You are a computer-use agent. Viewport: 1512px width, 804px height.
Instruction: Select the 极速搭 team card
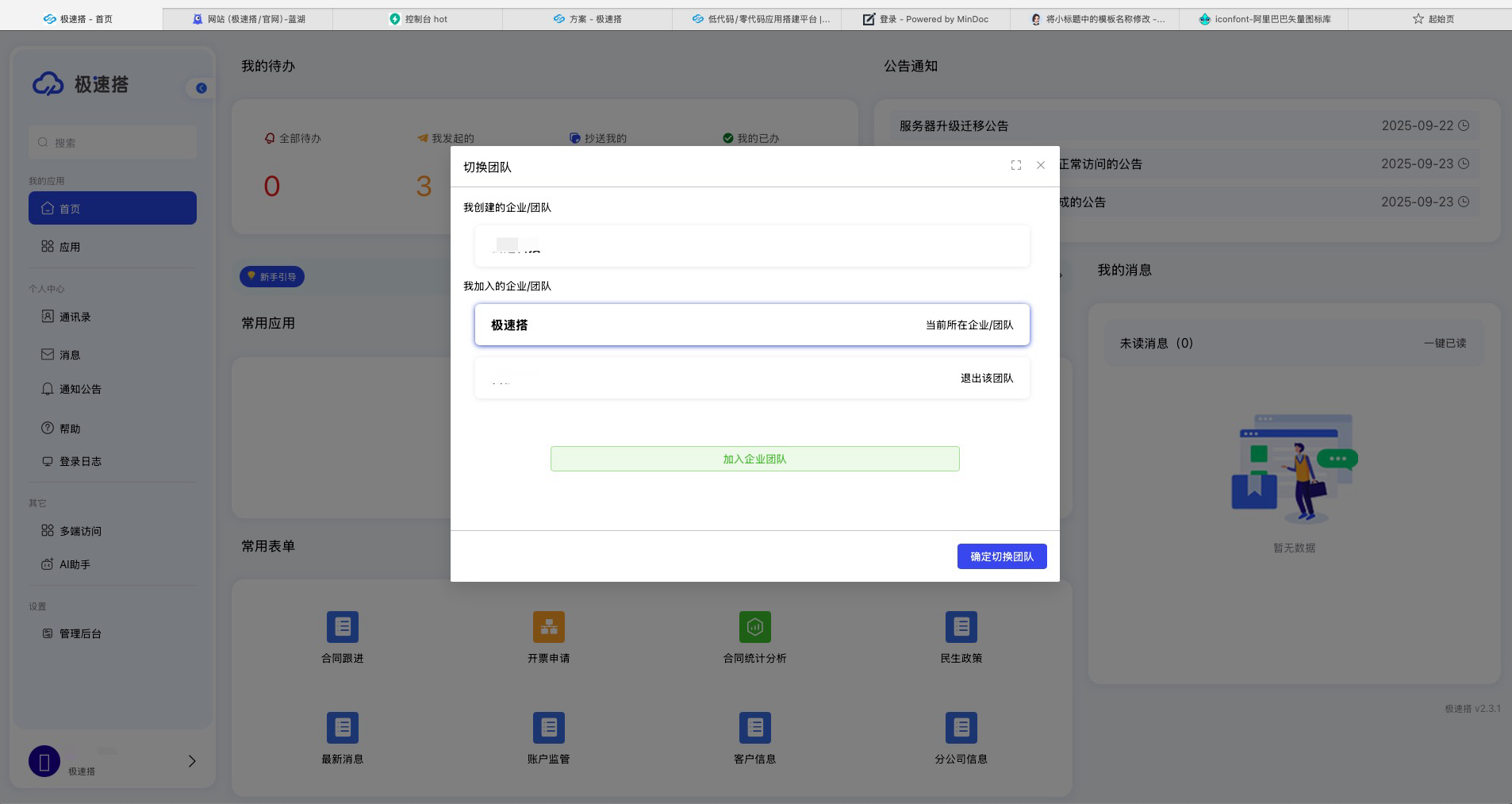coord(751,325)
